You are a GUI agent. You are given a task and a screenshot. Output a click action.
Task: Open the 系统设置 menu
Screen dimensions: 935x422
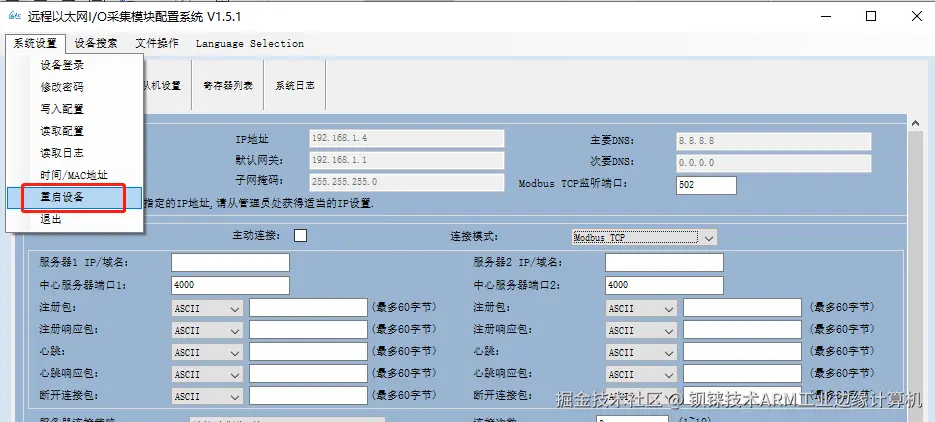click(x=35, y=43)
